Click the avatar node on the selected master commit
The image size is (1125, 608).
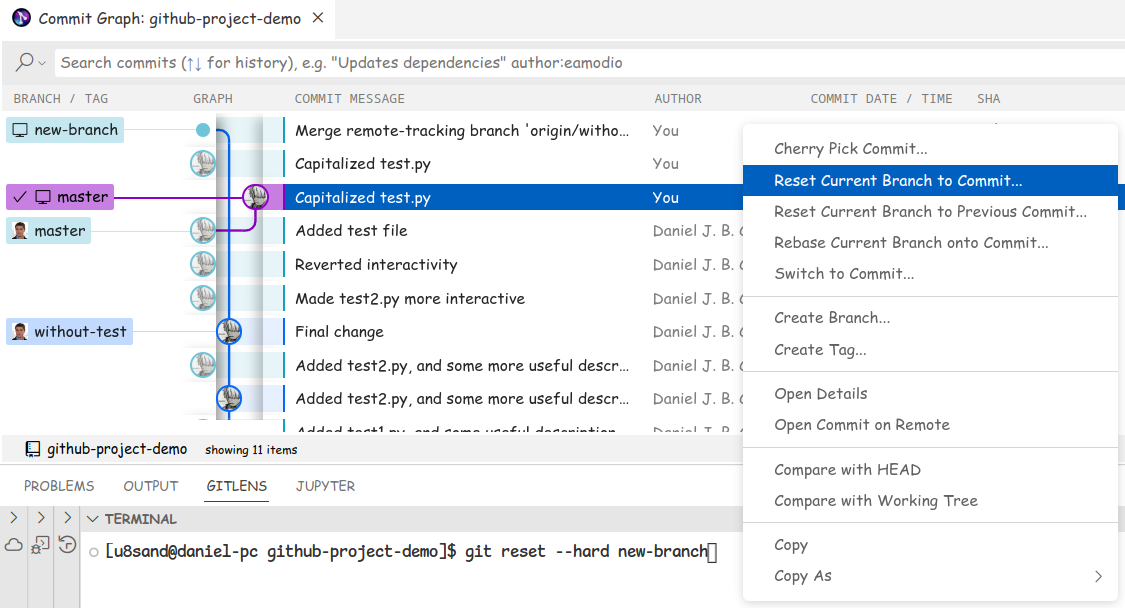[256, 197]
